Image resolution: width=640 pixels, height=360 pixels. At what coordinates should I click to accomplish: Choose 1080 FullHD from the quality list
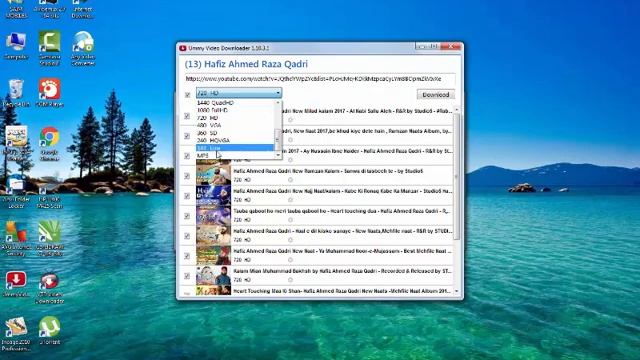235,110
